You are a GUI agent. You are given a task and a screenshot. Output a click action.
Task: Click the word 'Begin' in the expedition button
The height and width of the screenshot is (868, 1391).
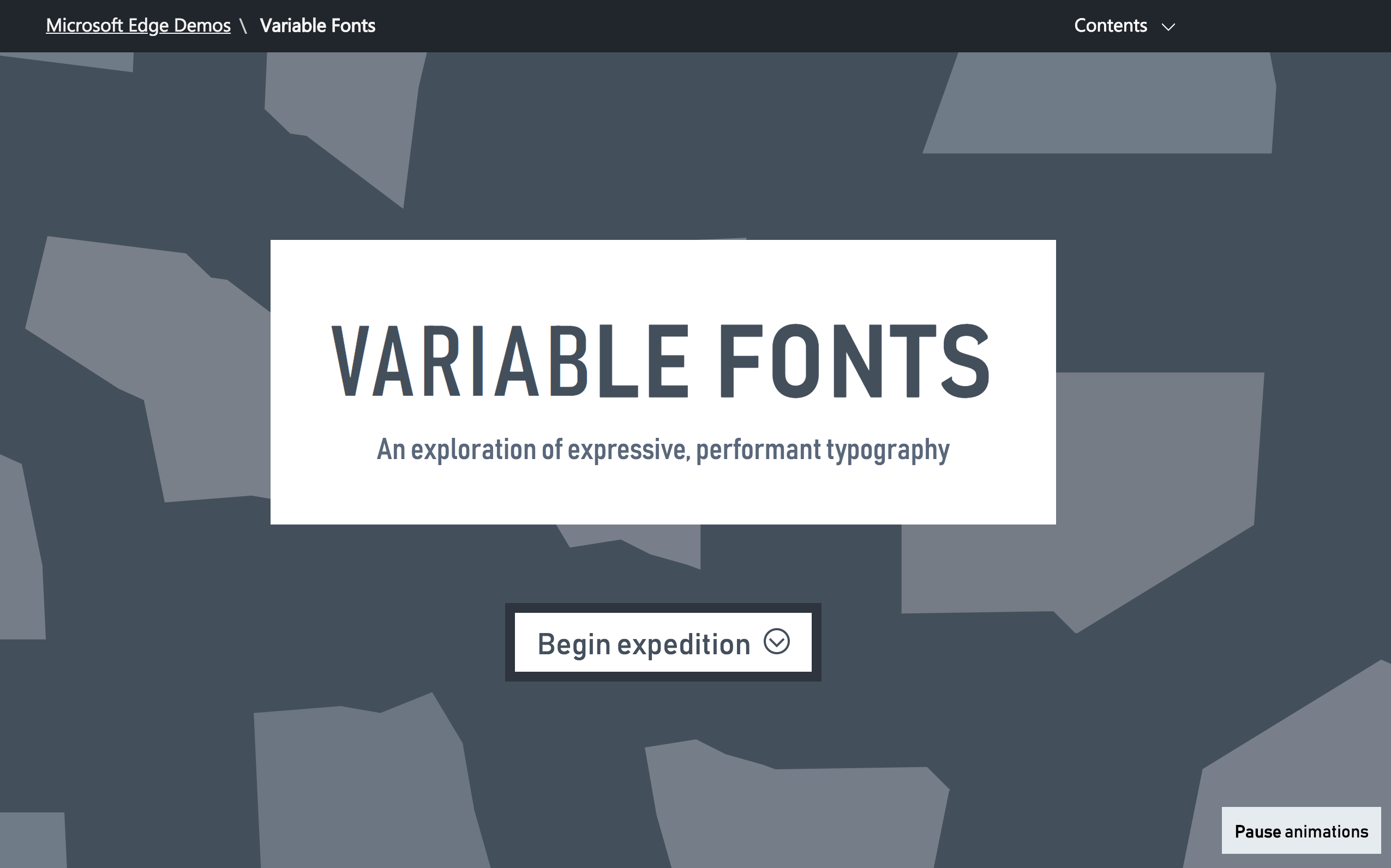[573, 644]
